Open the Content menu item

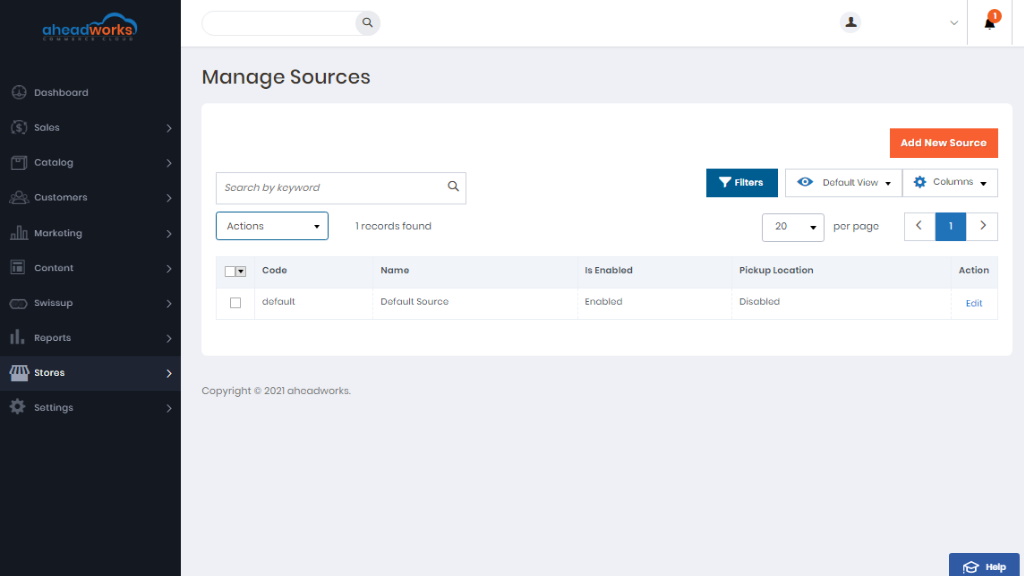(x=90, y=268)
